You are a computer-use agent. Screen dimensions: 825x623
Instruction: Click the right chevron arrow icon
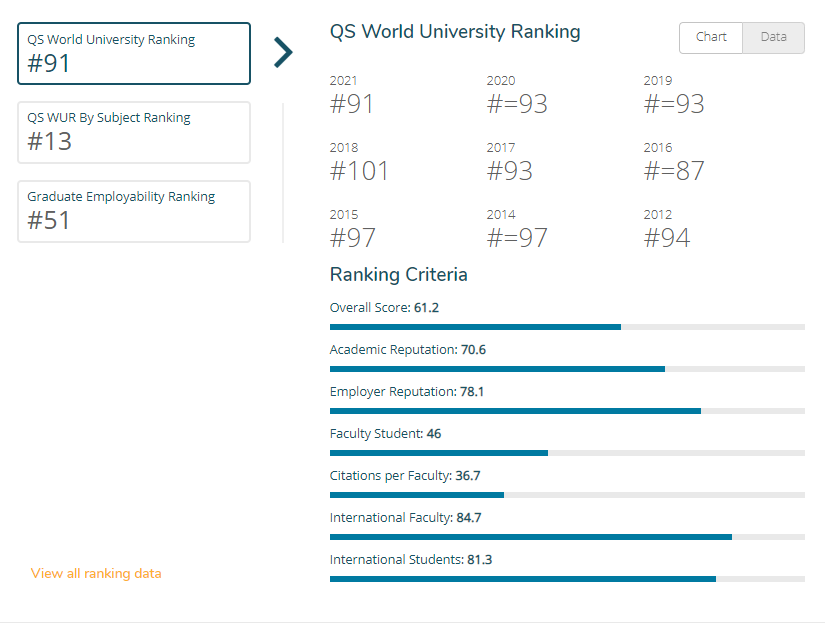(x=283, y=53)
